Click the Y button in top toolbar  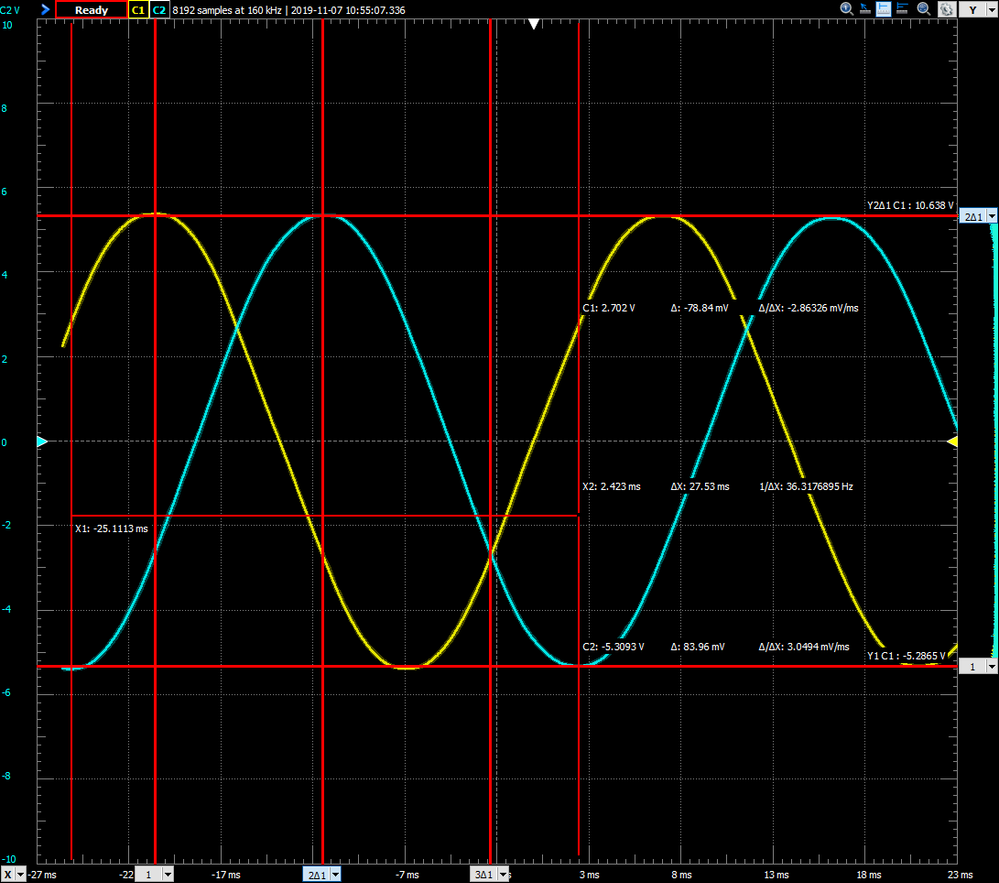[972, 10]
